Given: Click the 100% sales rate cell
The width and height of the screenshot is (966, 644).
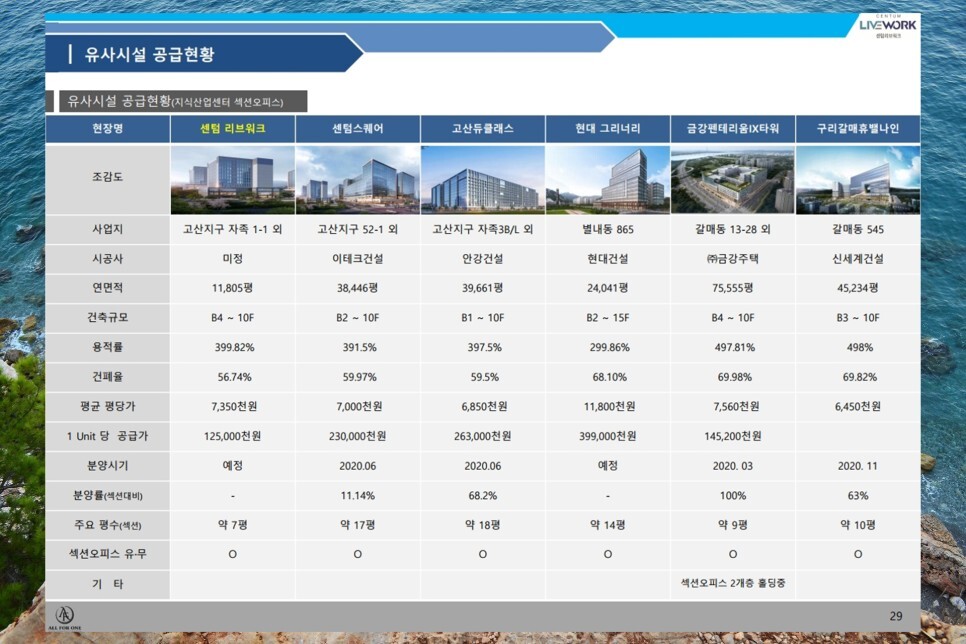Looking at the screenshot, I should pyautogui.click(x=733, y=495).
